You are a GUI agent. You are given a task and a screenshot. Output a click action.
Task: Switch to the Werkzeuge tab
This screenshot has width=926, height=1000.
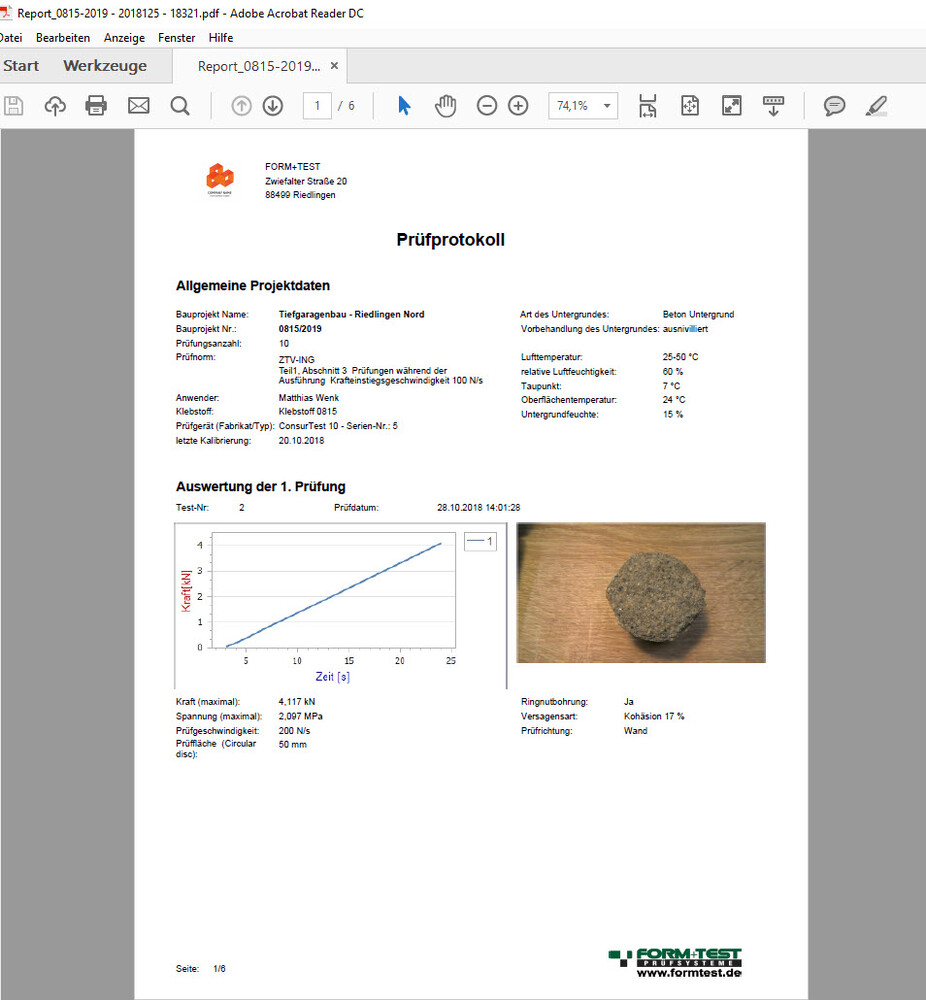(105, 66)
